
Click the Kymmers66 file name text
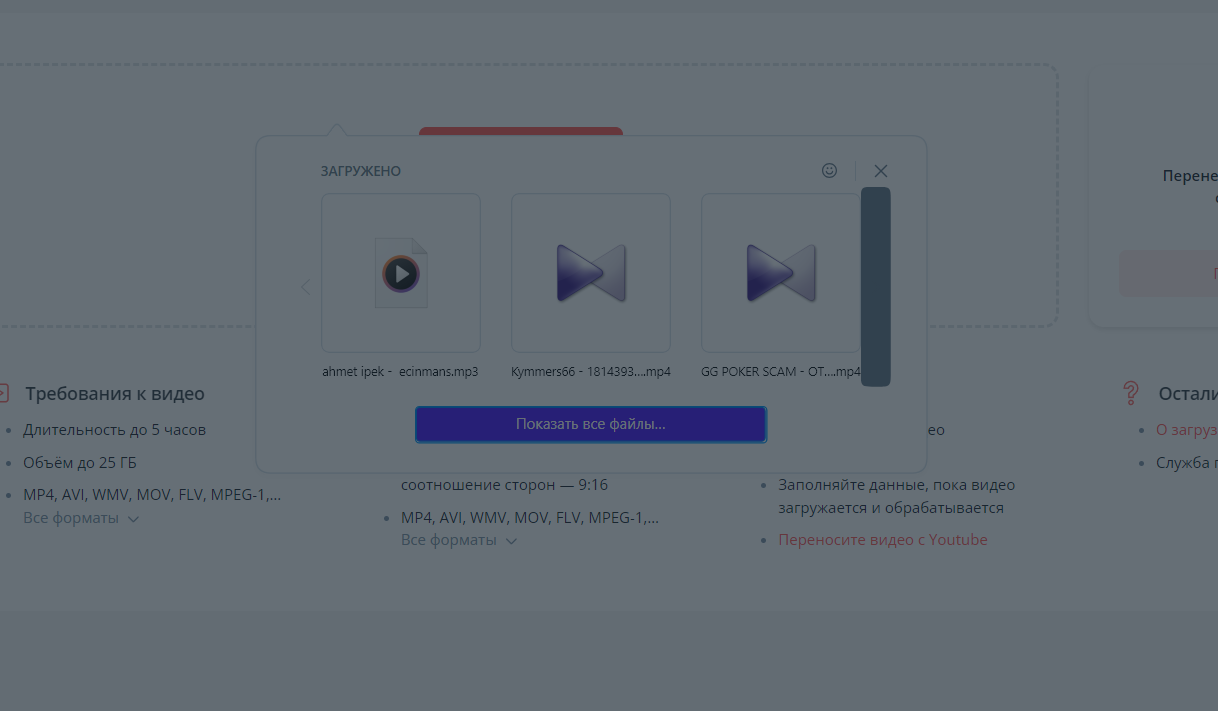pos(591,371)
